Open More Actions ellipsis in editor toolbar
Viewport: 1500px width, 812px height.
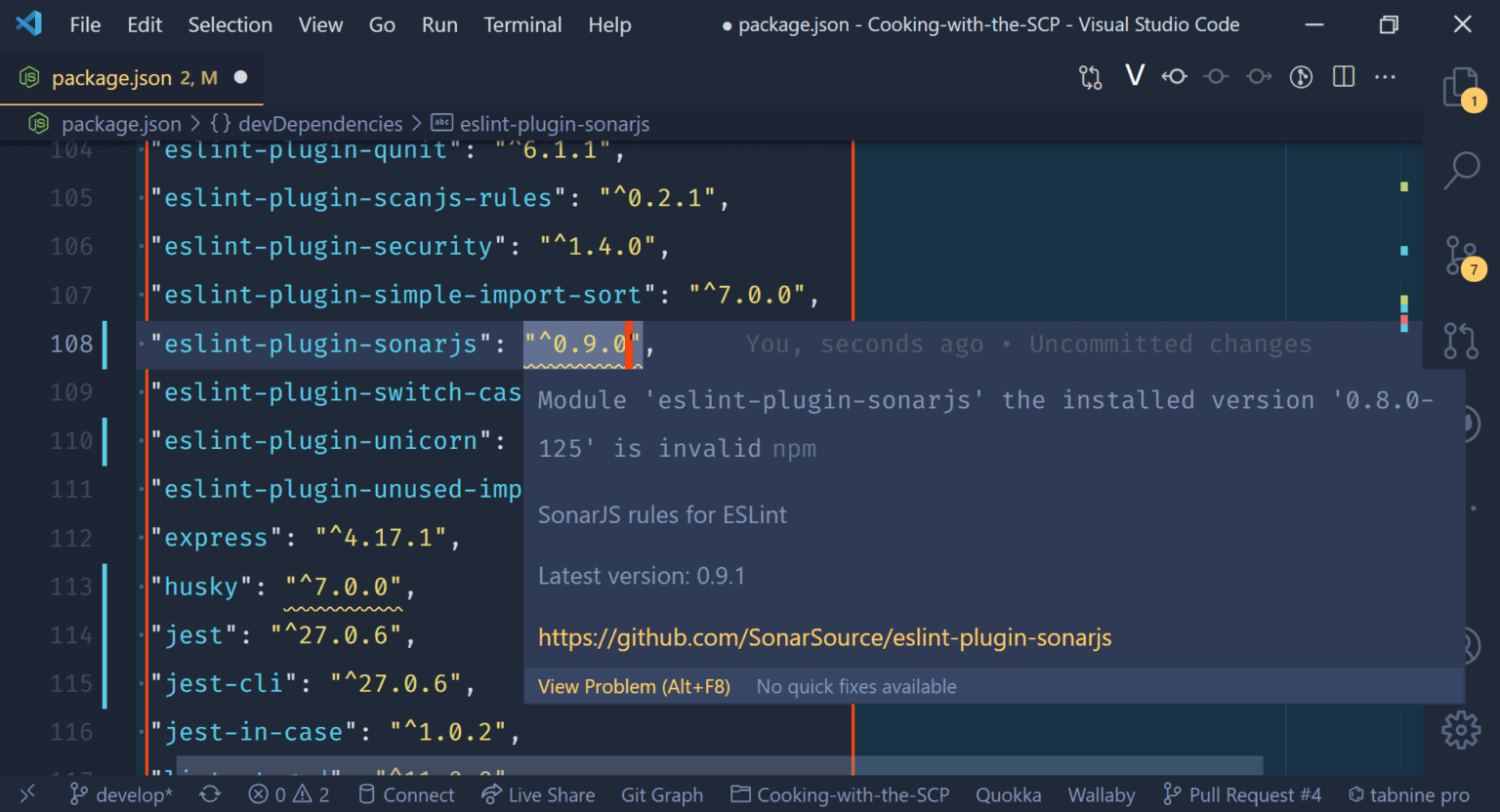[1385, 76]
